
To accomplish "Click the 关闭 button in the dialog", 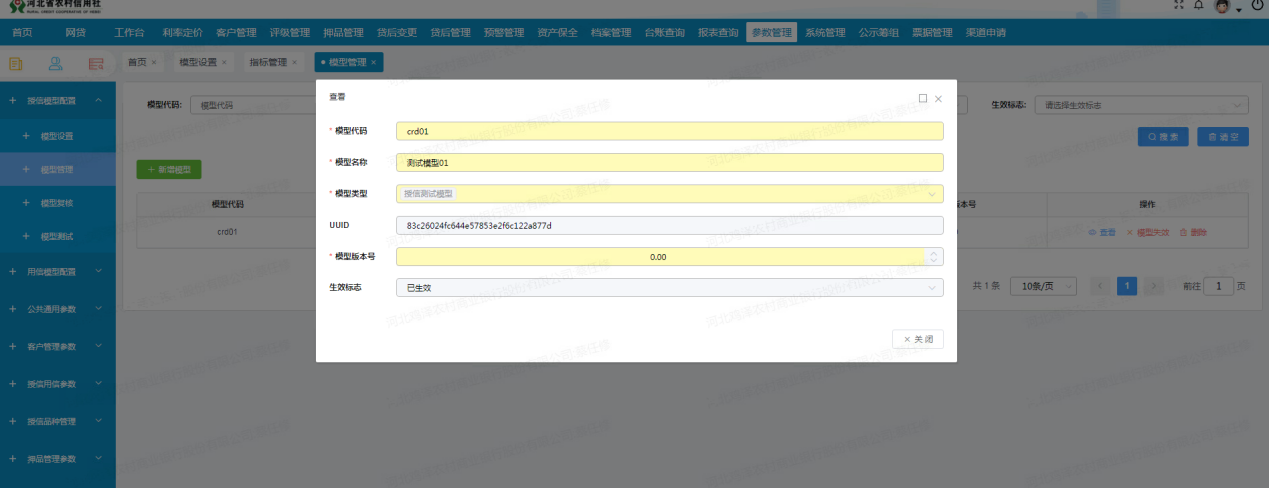I will tap(918, 339).
